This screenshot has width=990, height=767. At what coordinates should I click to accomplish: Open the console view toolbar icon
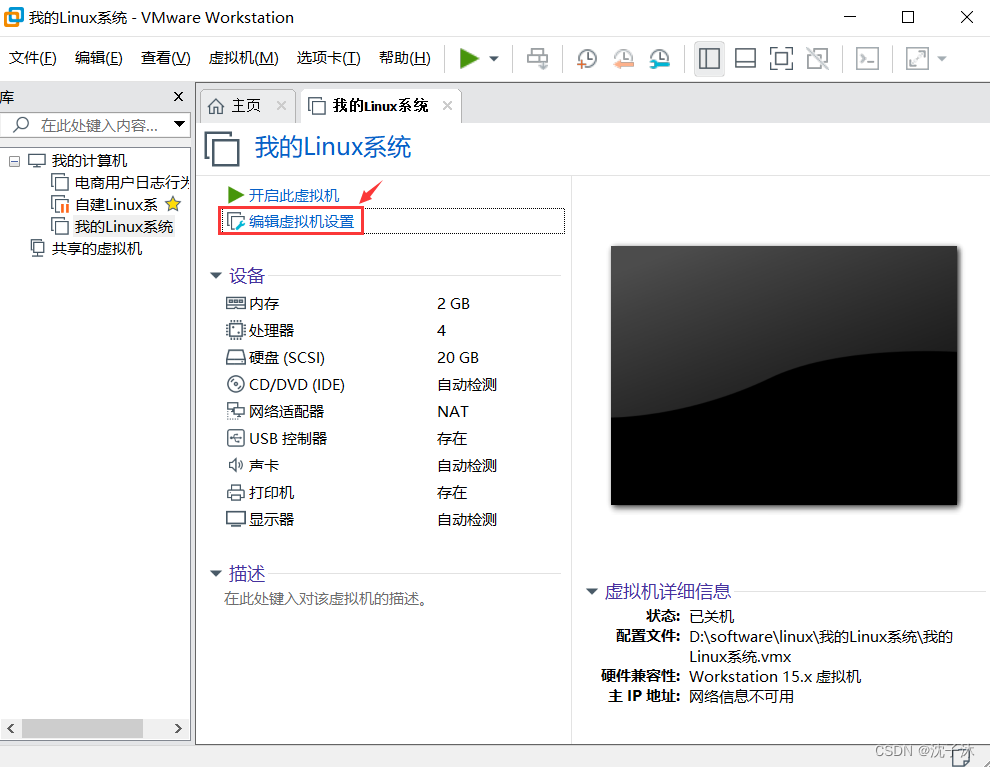pyautogui.click(x=868, y=59)
